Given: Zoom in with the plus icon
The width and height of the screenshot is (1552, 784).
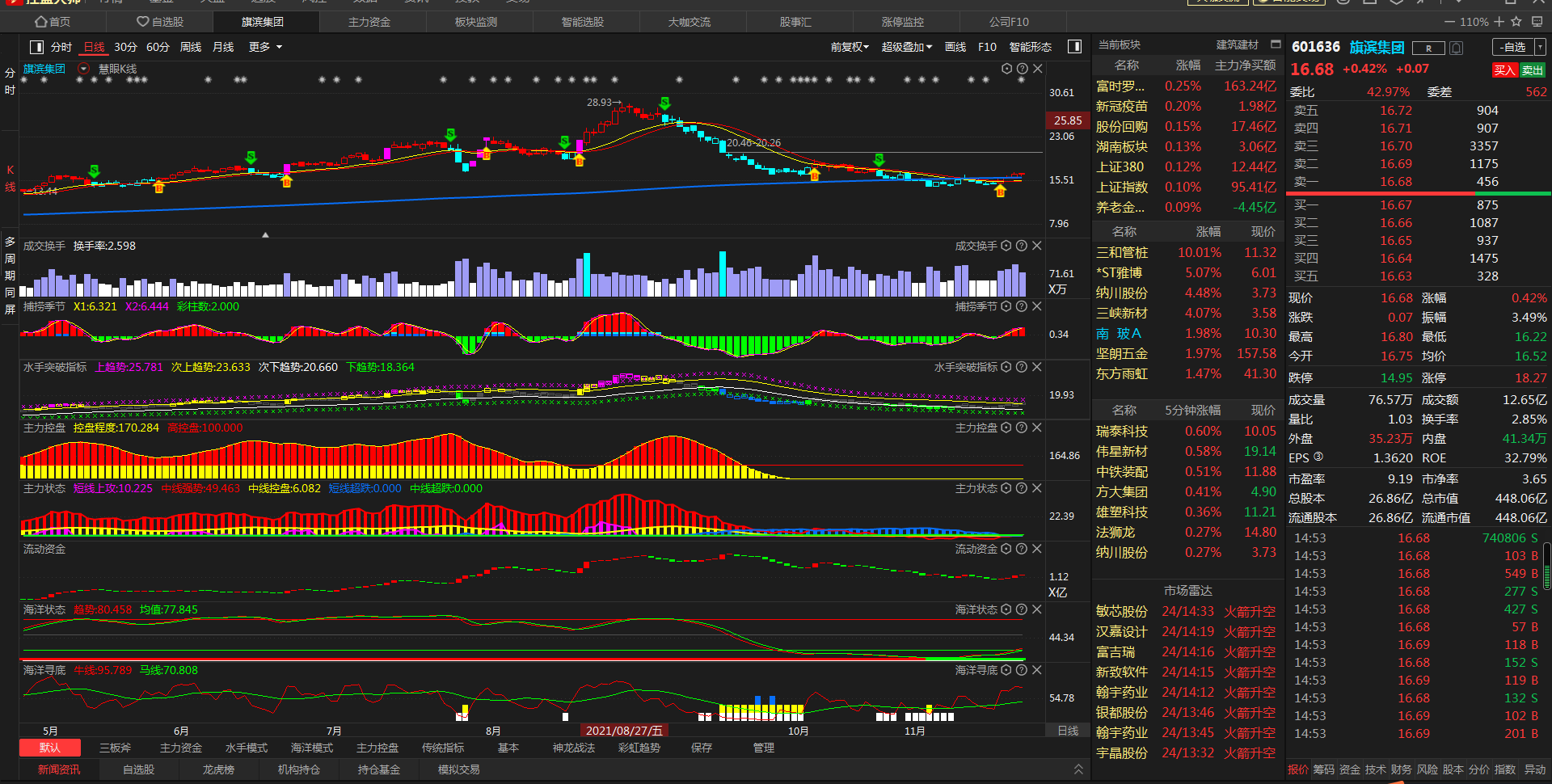Looking at the screenshot, I should [x=1499, y=22].
